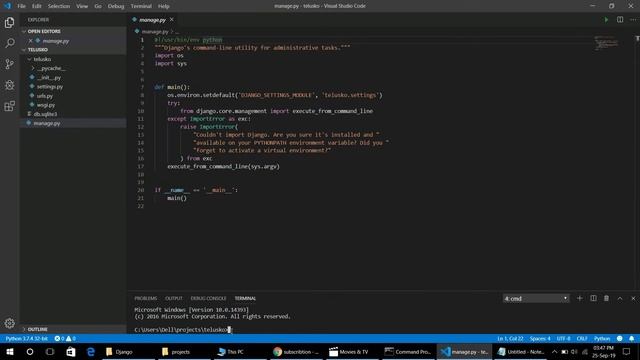Open __init__.py in the explorer
Image resolution: width=640 pixels, height=360 pixels.
(73, 78)
